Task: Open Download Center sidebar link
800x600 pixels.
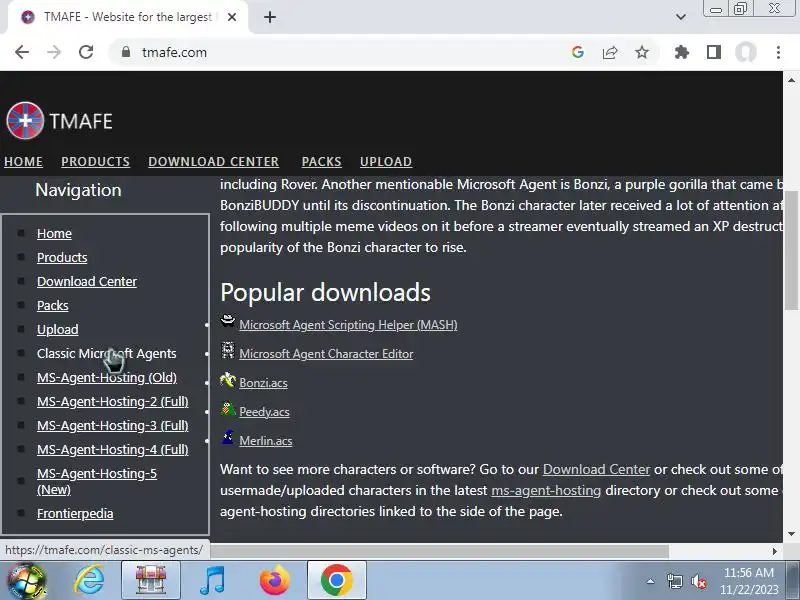Action: coord(87,281)
